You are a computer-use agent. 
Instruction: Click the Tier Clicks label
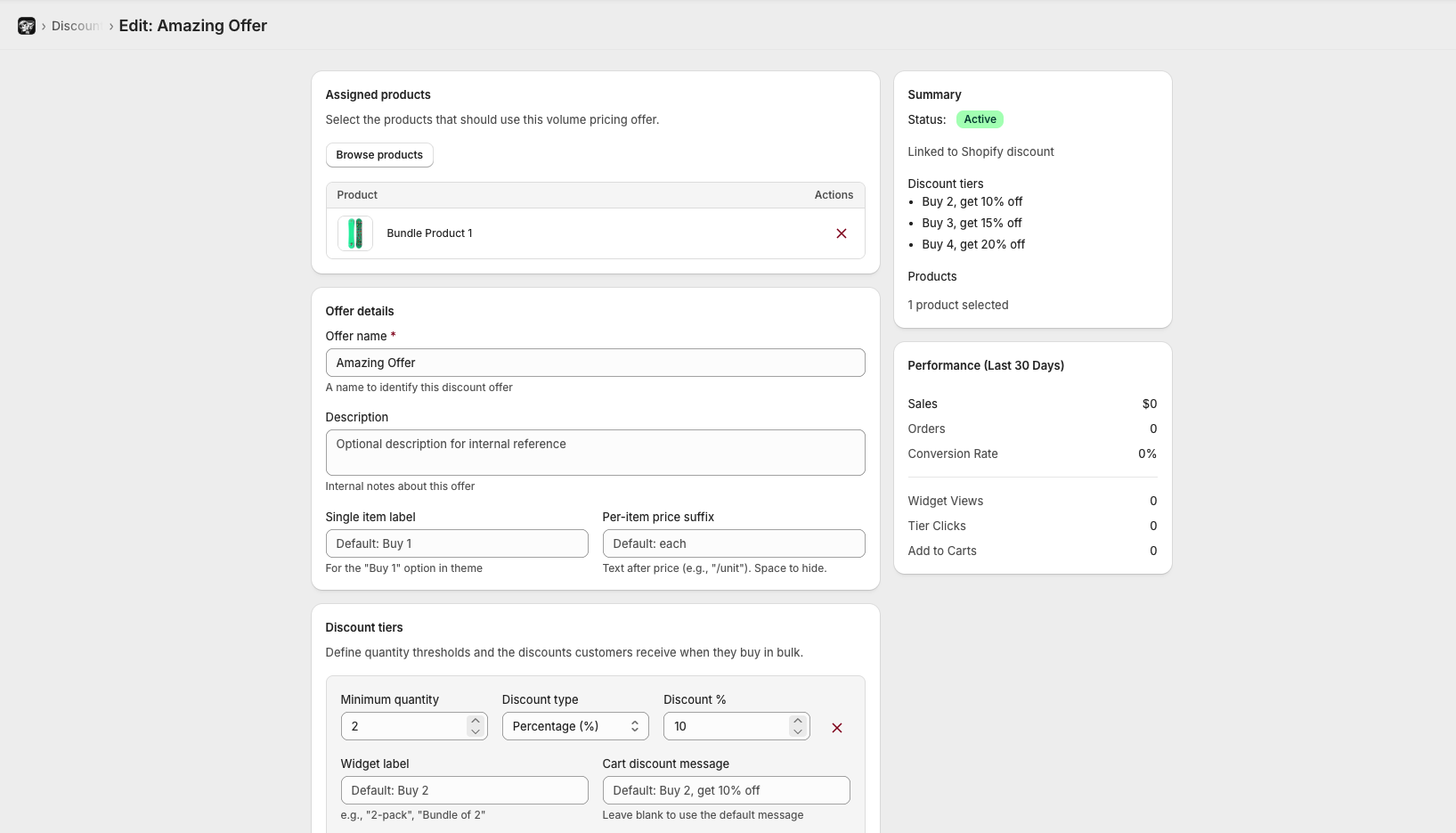pos(937,526)
